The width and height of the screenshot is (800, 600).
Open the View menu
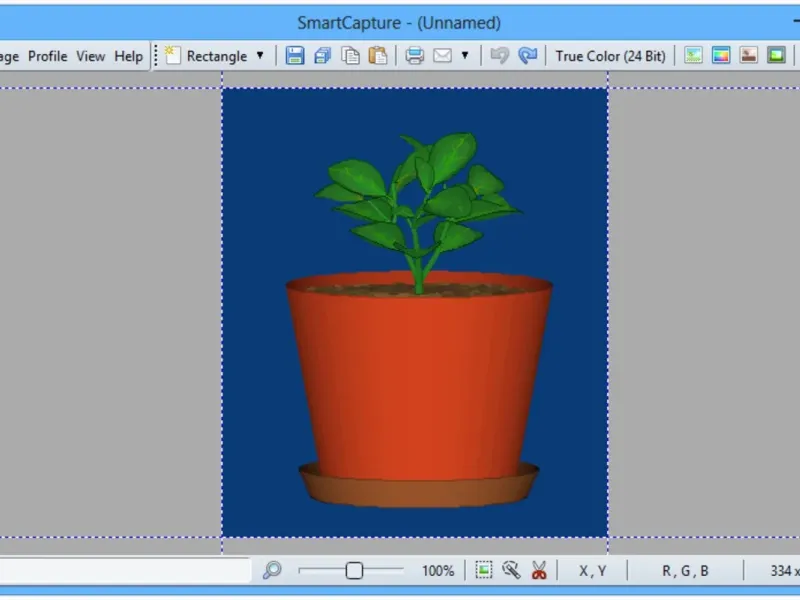(x=90, y=56)
